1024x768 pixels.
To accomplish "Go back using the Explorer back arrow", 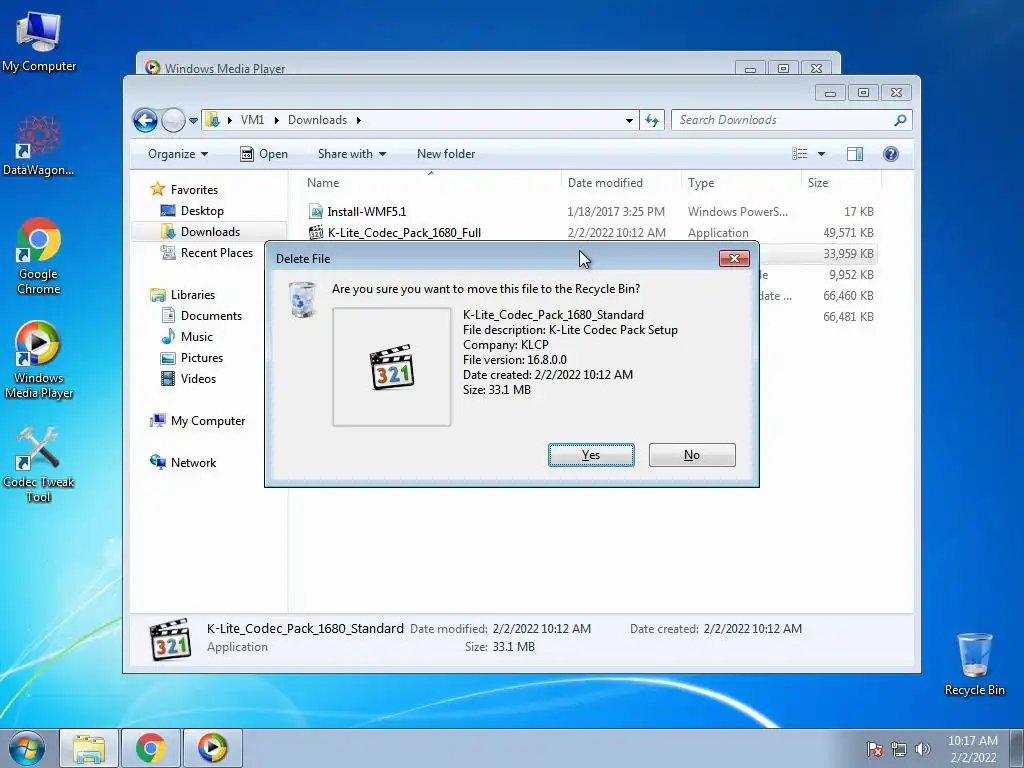I will (145, 120).
